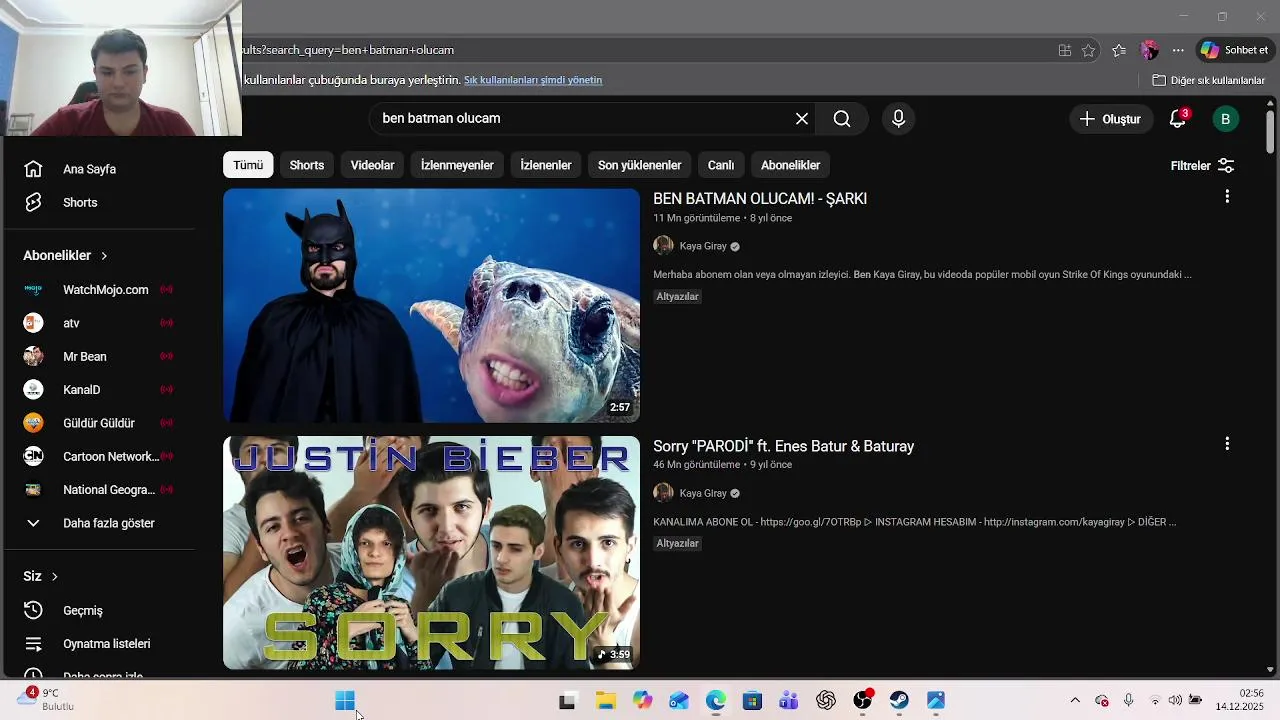Screen dimensions: 1280x720
Task: Select the Son yüklenenler filter chip
Action: tap(640, 165)
